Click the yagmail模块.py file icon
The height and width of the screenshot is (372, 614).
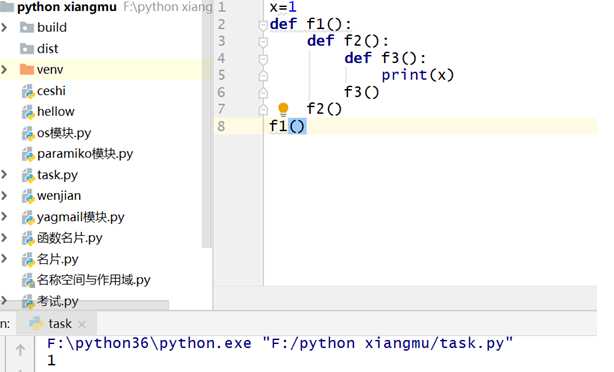[x=28, y=217]
